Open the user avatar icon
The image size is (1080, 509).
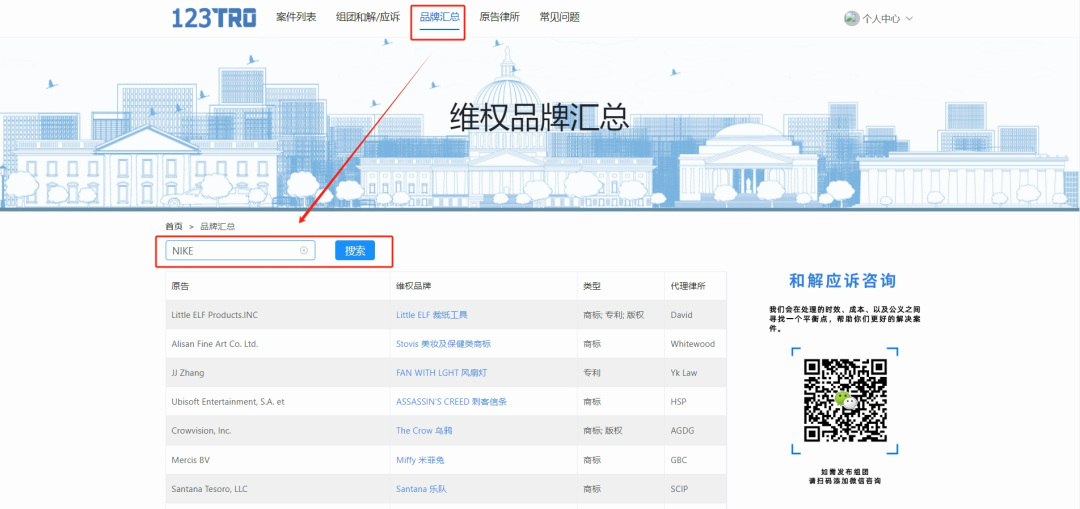click(851, 19)
